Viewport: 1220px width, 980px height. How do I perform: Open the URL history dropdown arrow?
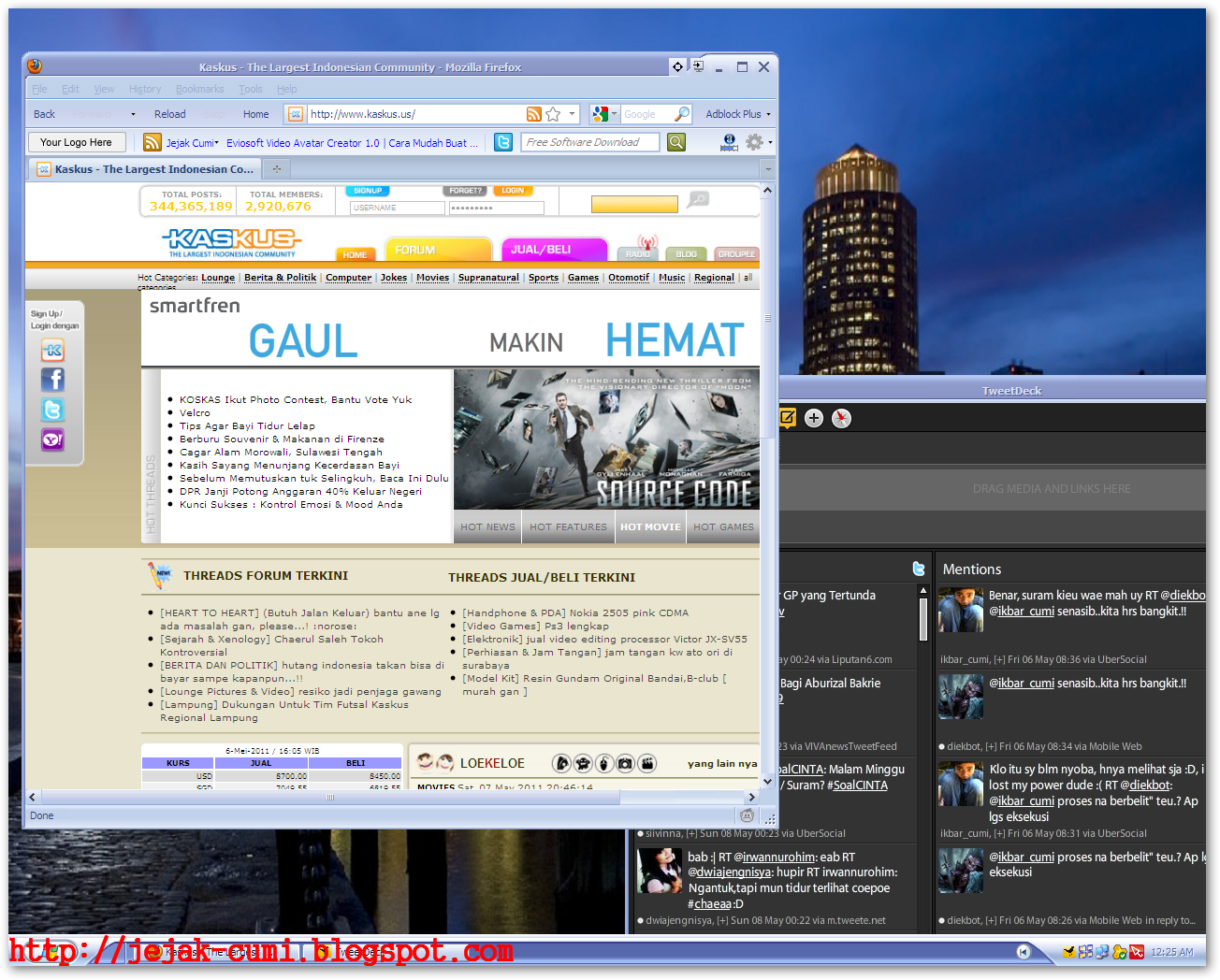coord(572,114)
